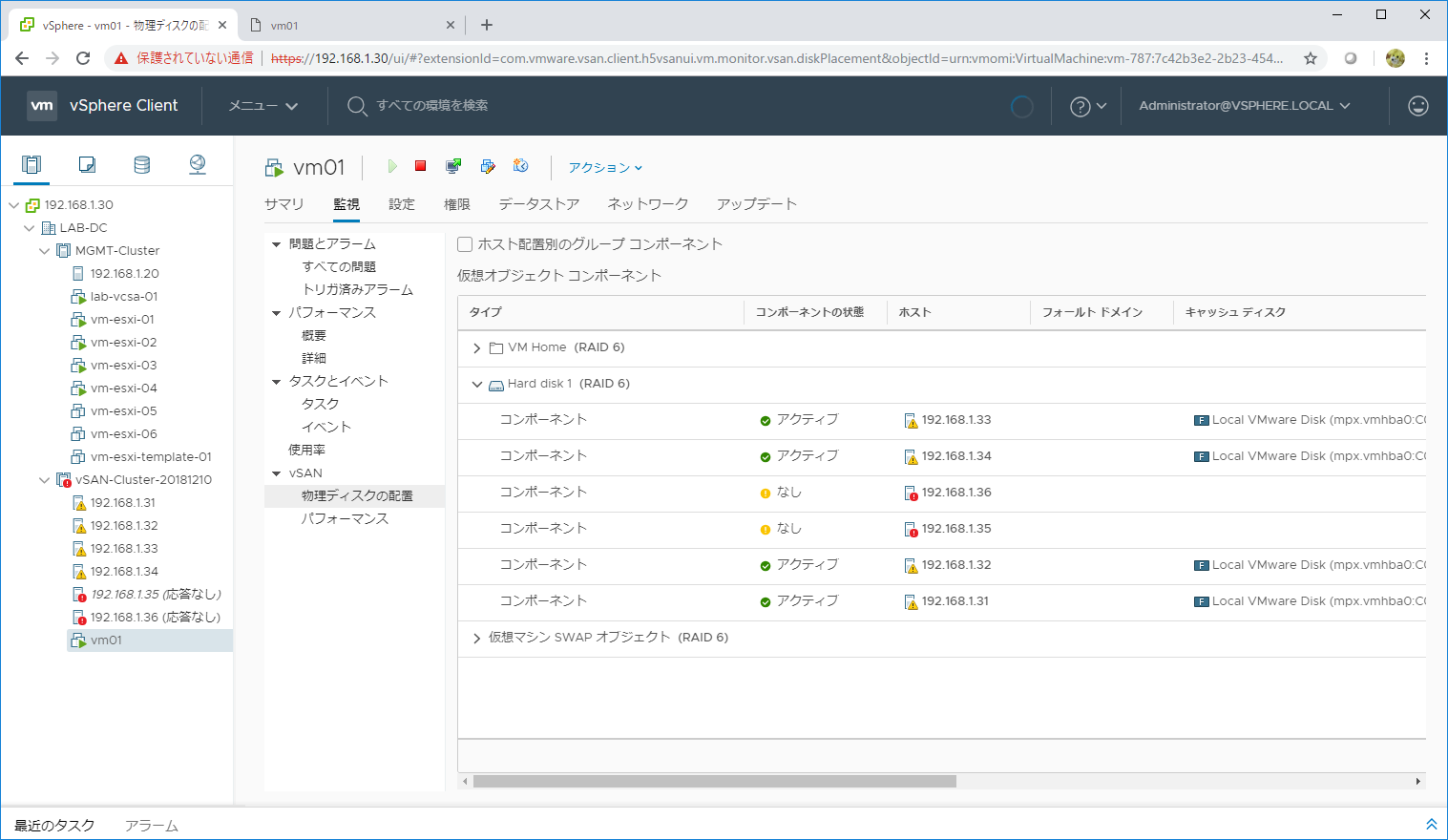Viewport: 1448px width, 840px height.
Task: Switch to the ネットワーク tab
Action: (648, 204)
